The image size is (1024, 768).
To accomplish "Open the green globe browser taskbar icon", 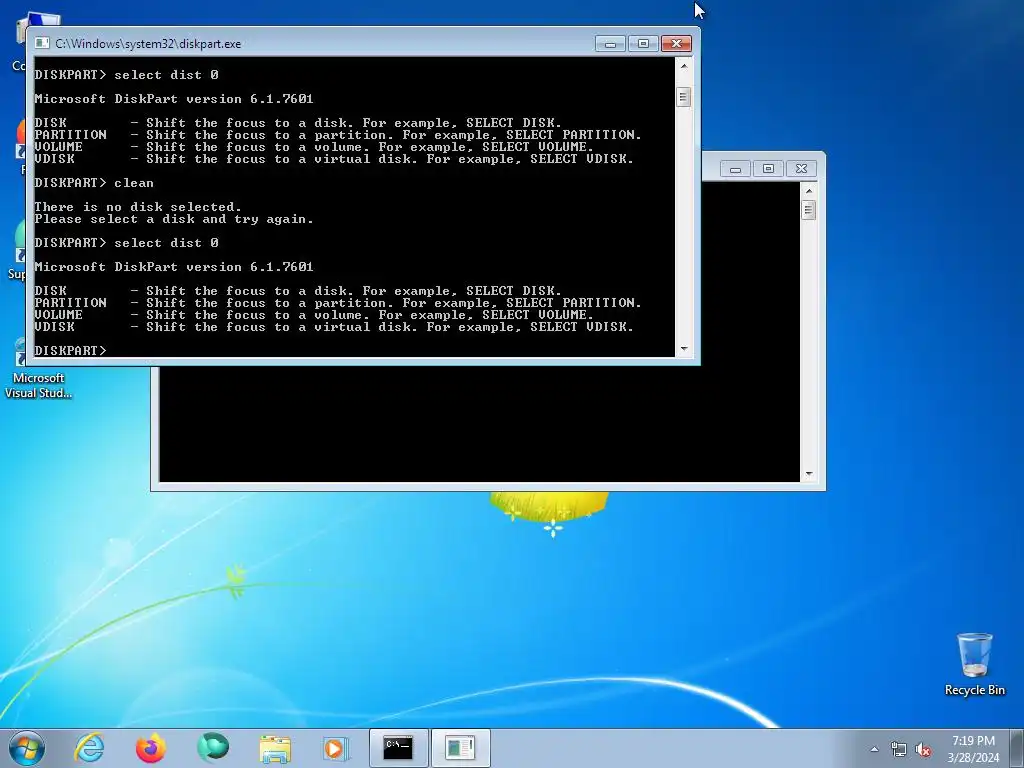I will tap(213, 748).
